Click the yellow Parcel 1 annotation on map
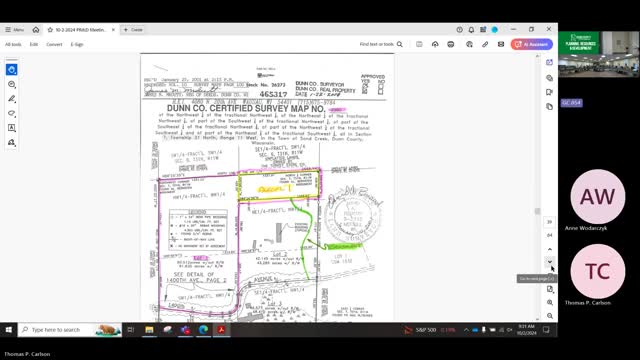The height and width of the screenshot is (360, 640). click(x=274, y=189)
